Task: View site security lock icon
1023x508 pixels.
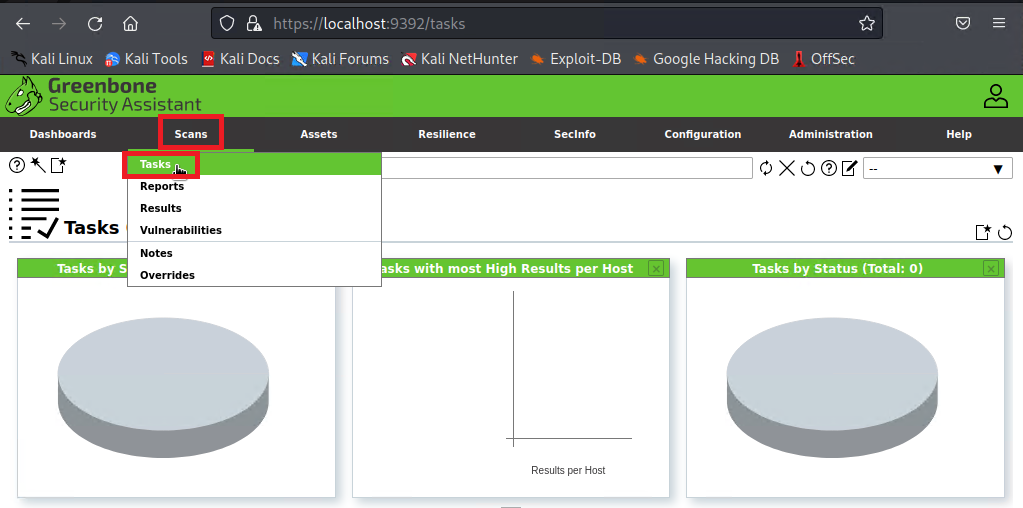Action: click(x=254, y=24)
